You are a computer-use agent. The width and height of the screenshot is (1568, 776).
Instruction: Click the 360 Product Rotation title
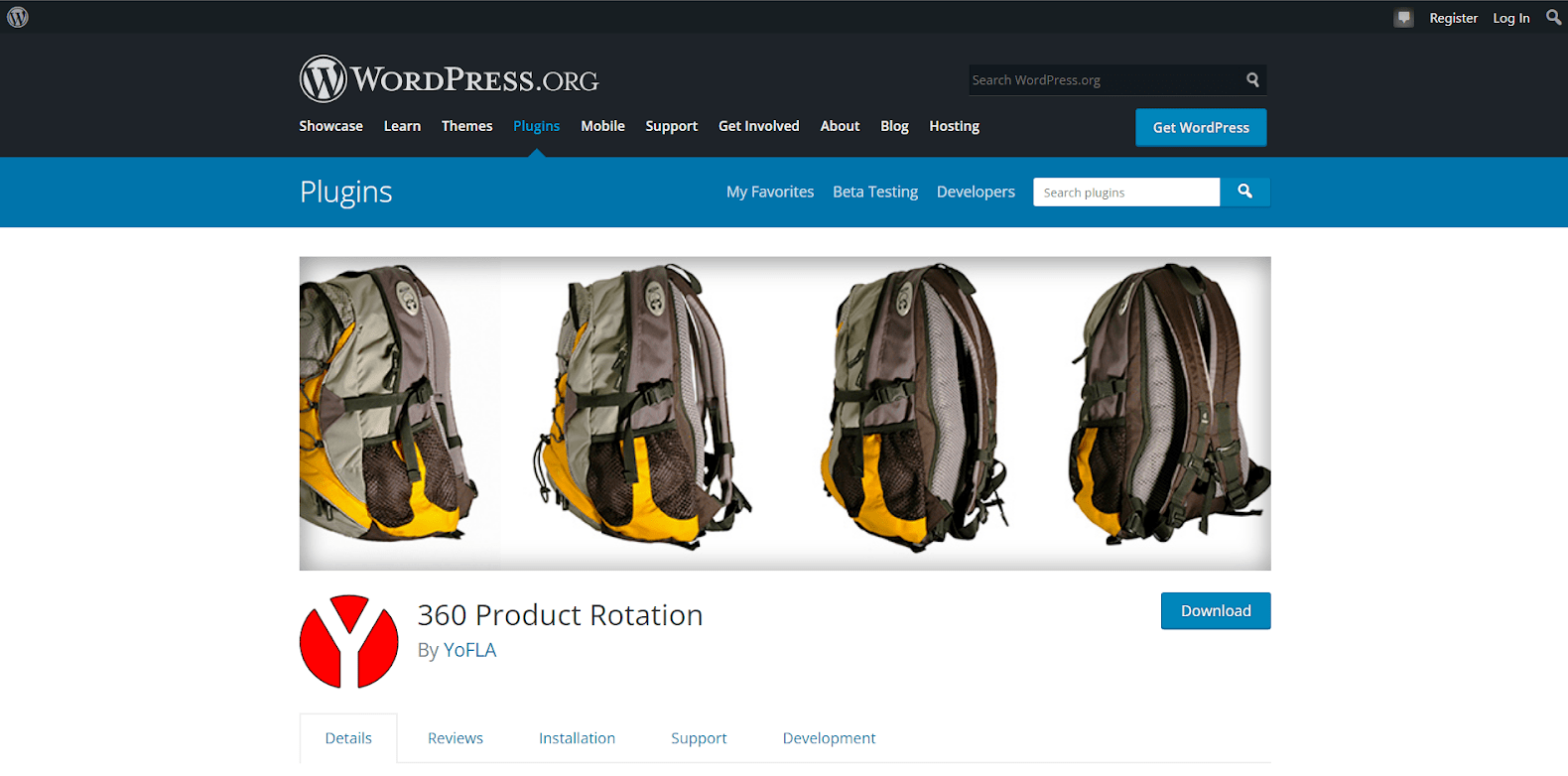(560, 615)
